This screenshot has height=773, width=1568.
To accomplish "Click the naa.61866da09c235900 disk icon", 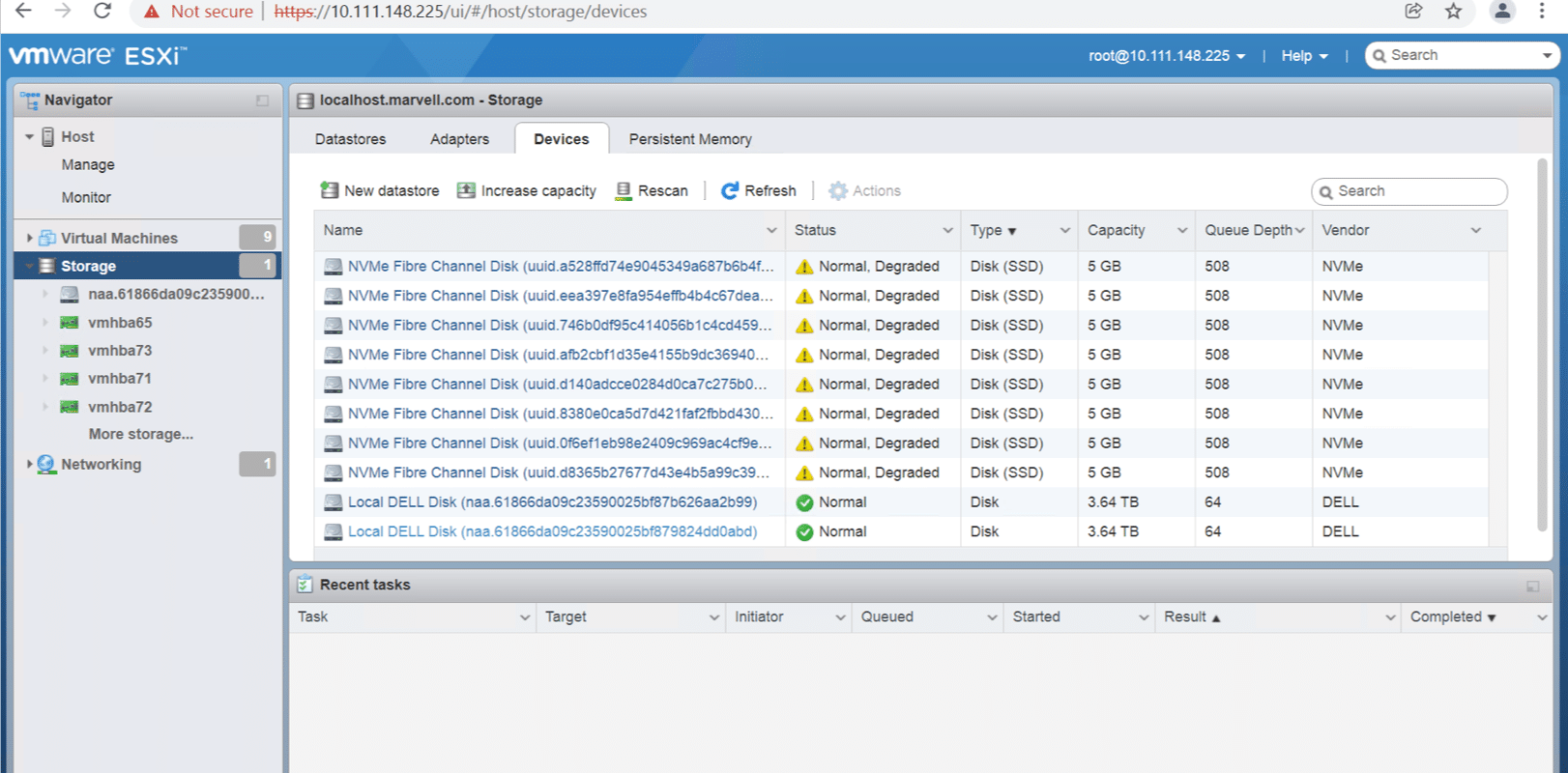I will (70, 295).
